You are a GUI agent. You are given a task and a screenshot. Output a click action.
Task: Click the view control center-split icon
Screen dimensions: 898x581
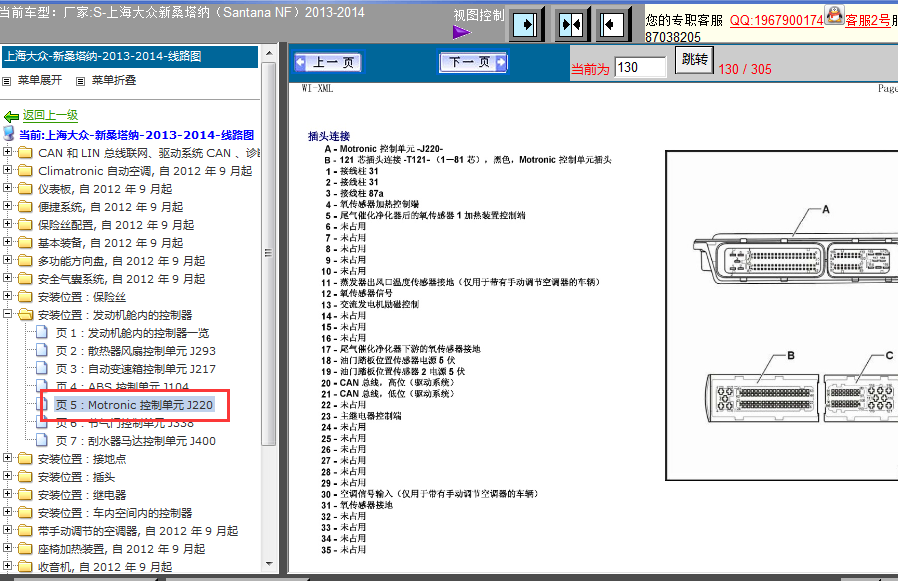click(571, 25)
